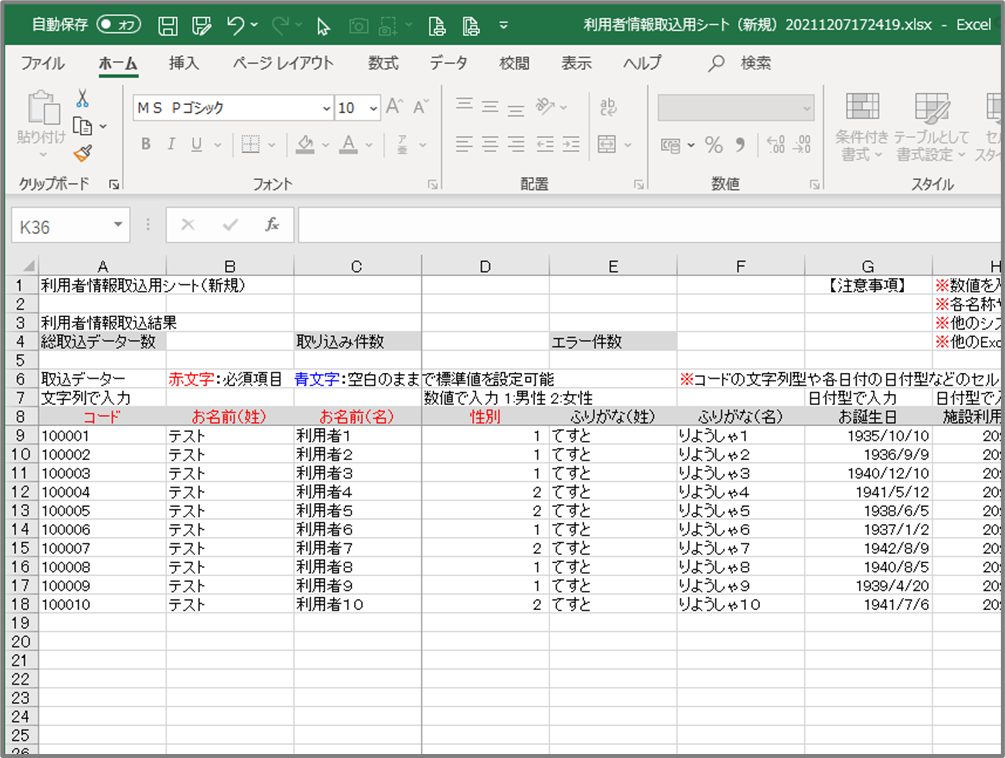Image resolution: width=1005 pixels, height=758 pixels.
Task: Select row 9 header
Action: pos(21,436)
